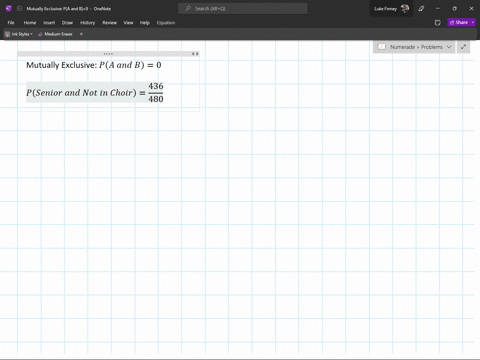Viewport: 480px width, 360px height.
Task: Open the sticky notes feed icon
Action: [438, 23]
